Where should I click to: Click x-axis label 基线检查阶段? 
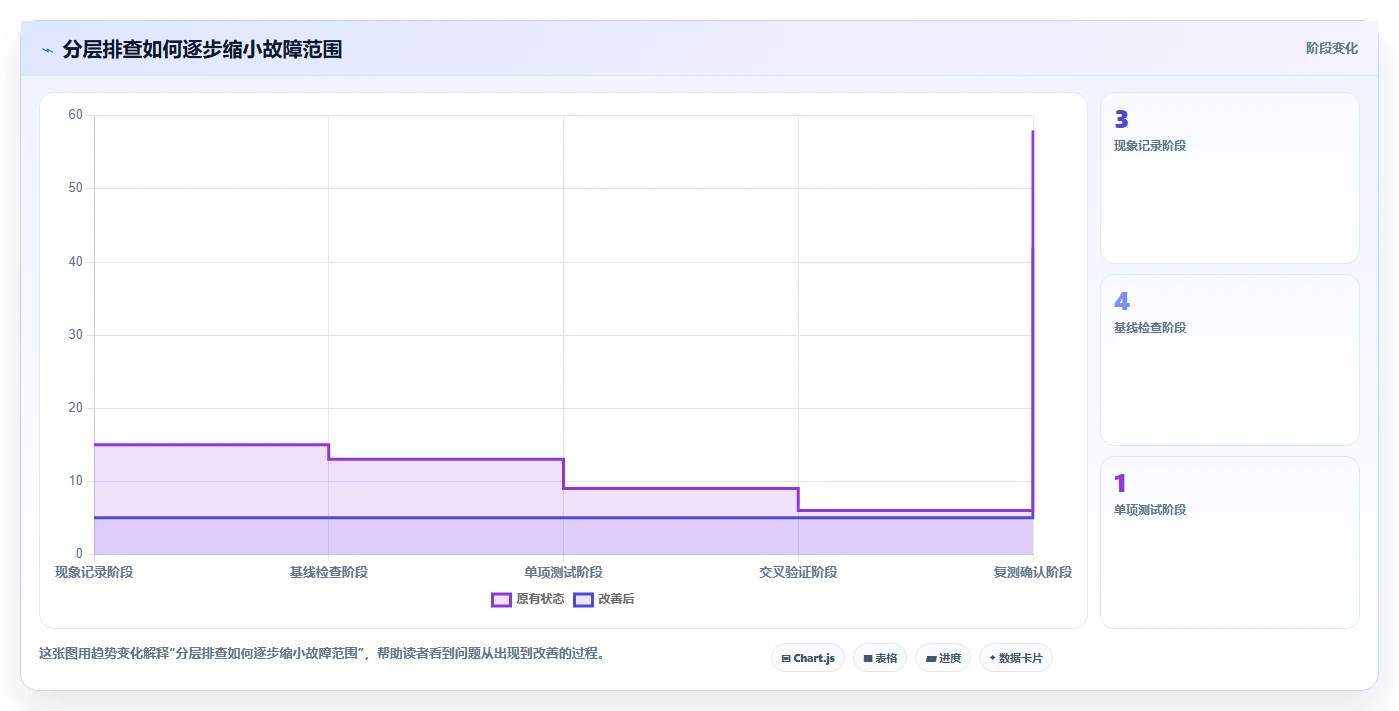[x=329, y=572]
